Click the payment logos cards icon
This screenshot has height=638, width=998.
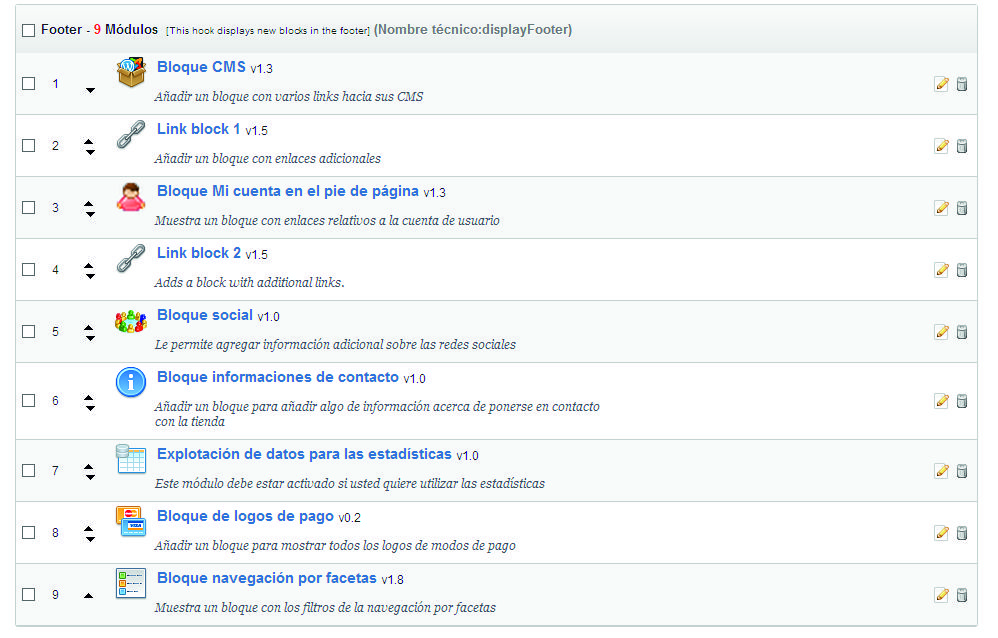click(131, 521)
